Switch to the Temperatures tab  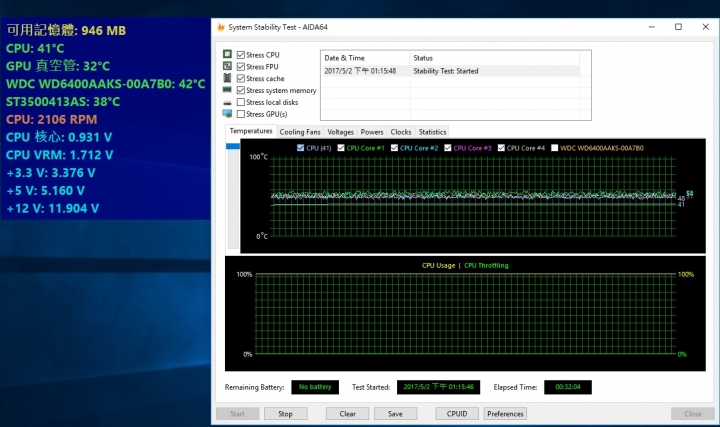coord(251,131)
